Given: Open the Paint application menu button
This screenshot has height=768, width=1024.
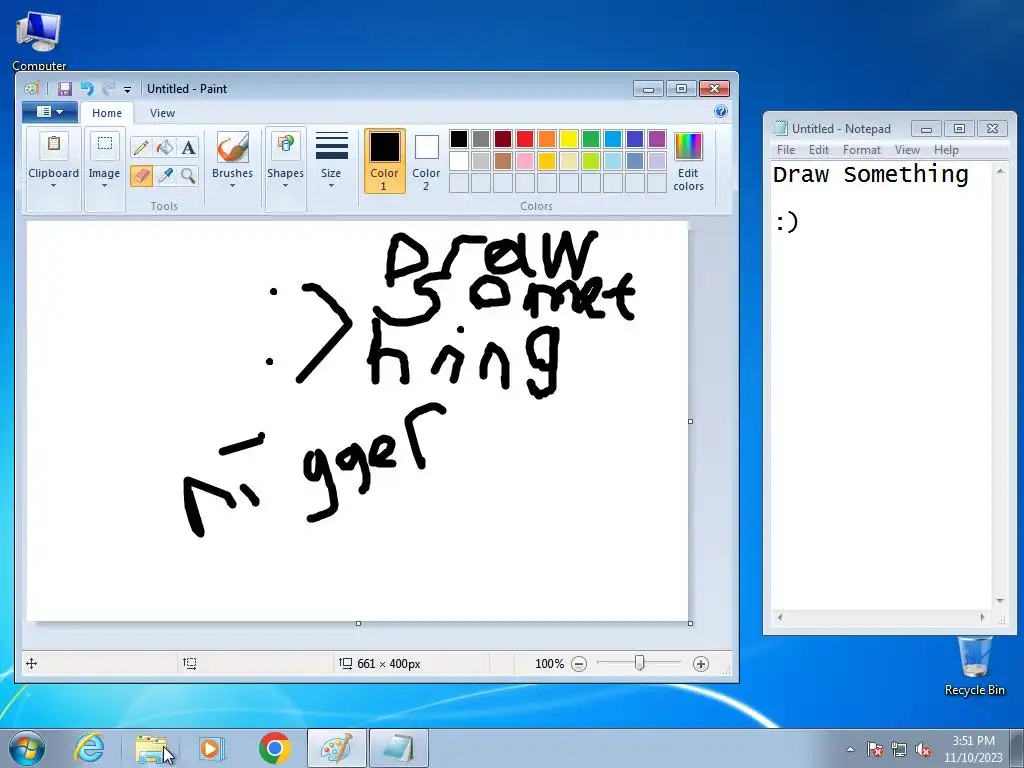Looking at the screenshot, I should (50, 112).
